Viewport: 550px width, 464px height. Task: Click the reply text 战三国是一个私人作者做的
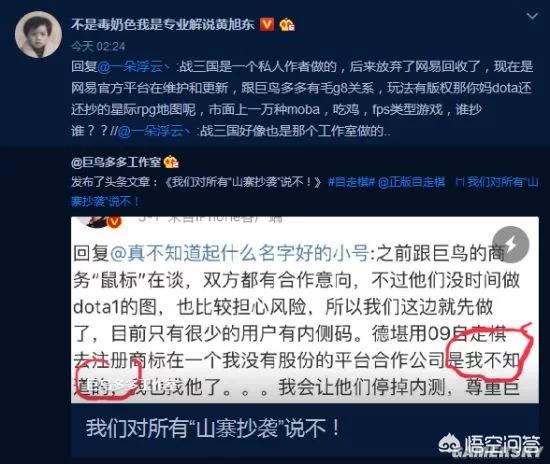click(x=258, y=67)
